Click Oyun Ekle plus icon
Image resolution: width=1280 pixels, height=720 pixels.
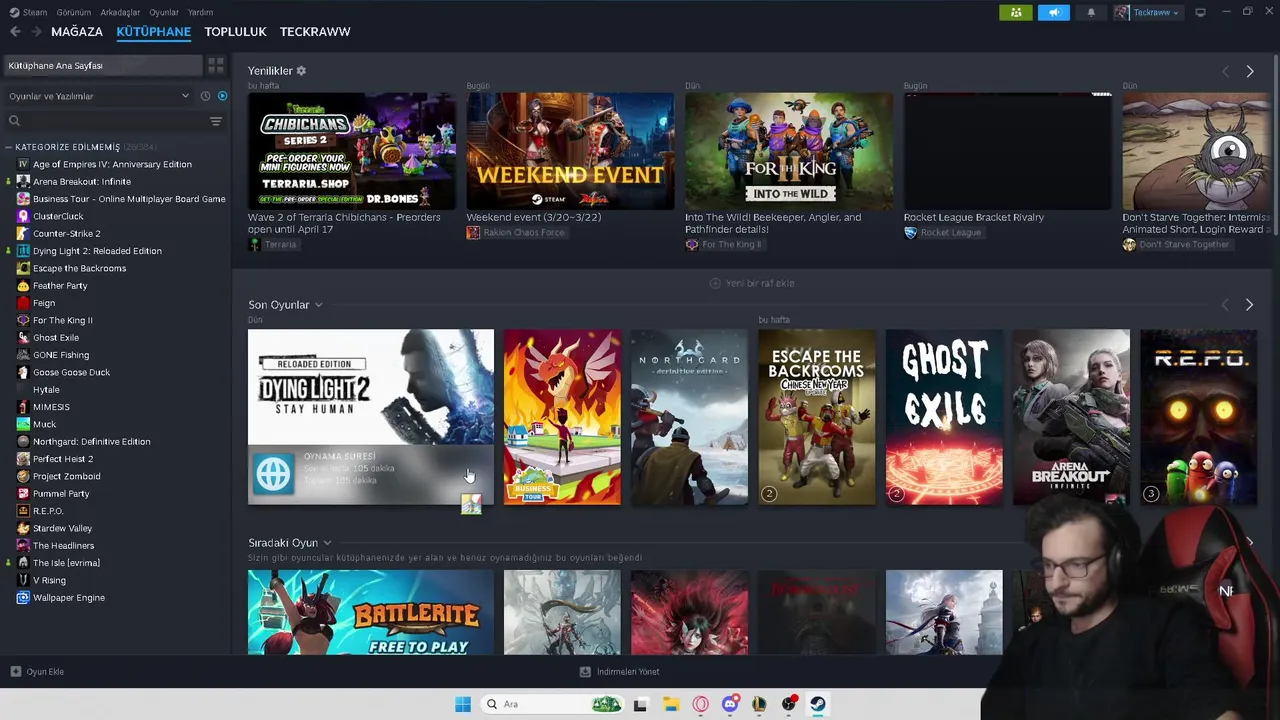point(15,672)
